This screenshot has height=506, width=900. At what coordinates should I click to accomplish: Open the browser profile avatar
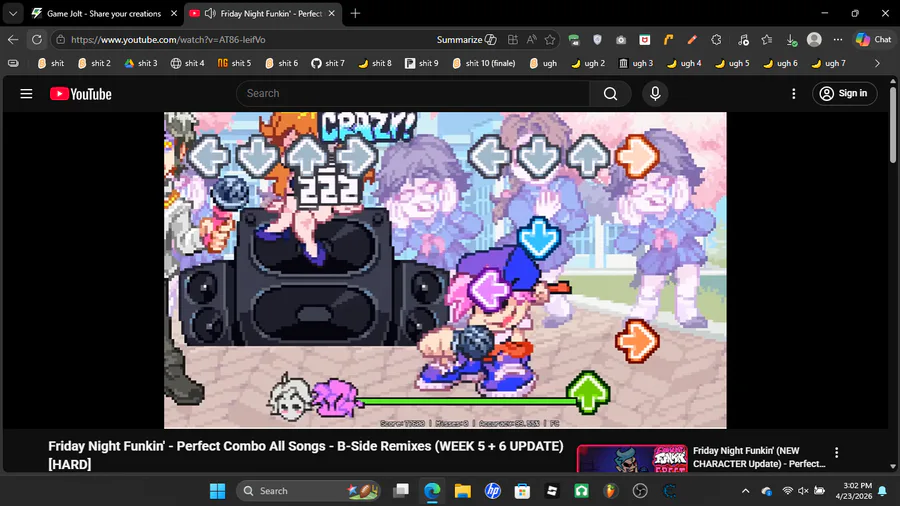[x=814, y=40]
